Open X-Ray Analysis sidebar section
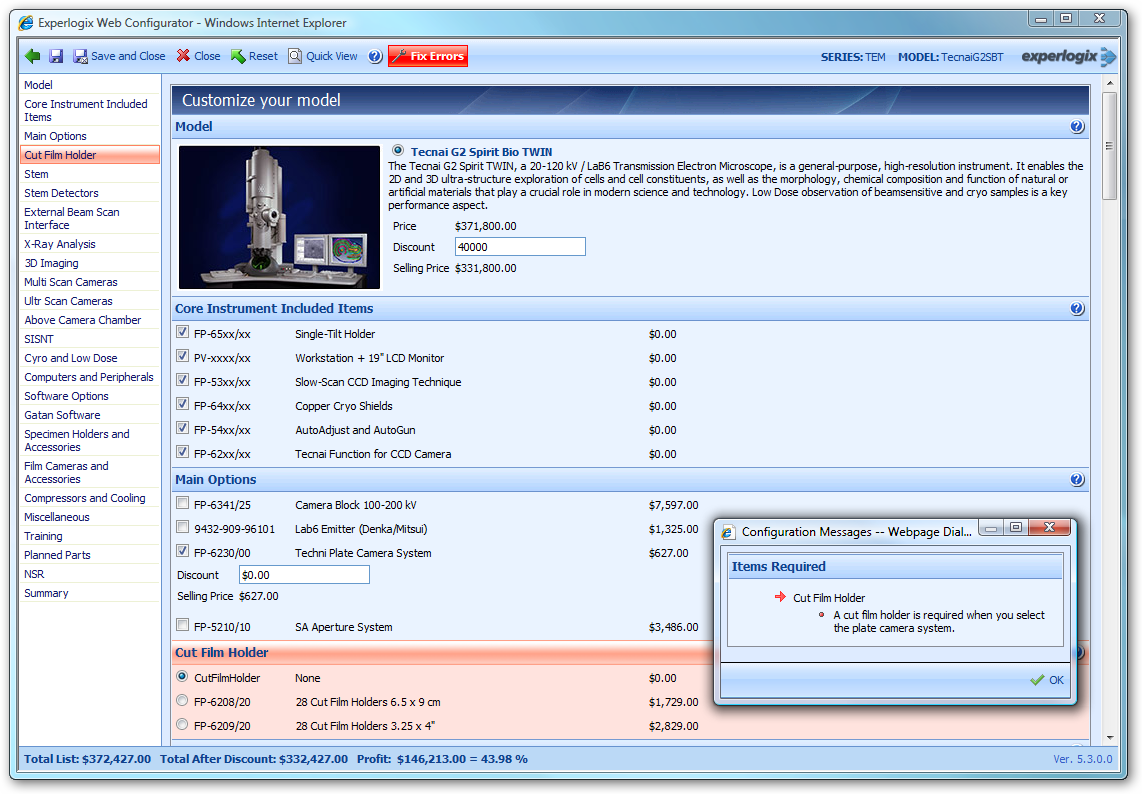The width and height of the screenshot is (1142, 794). (x=60, y=244)
